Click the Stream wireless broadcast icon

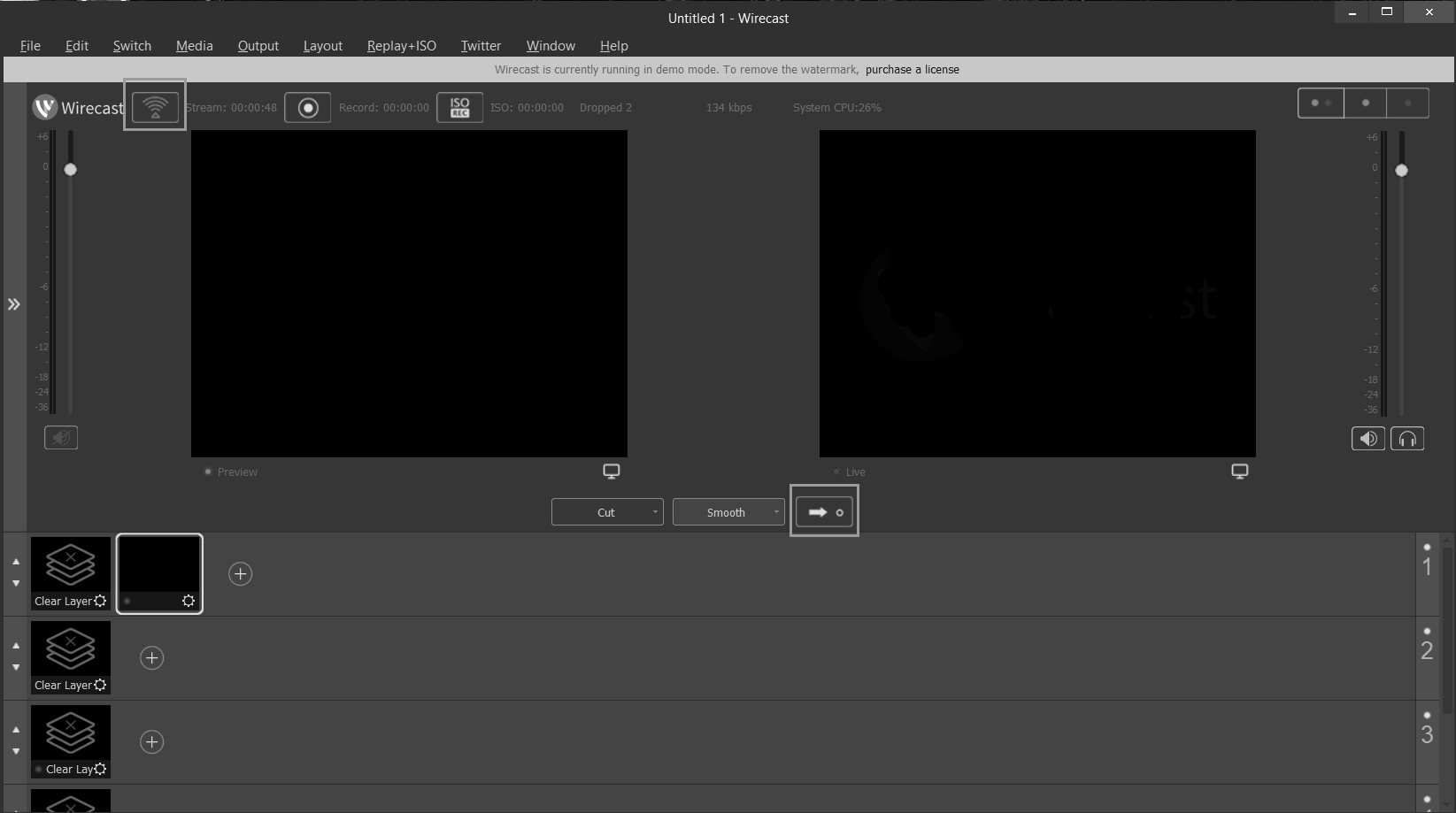pyautogui.click(x=154, y=105)
